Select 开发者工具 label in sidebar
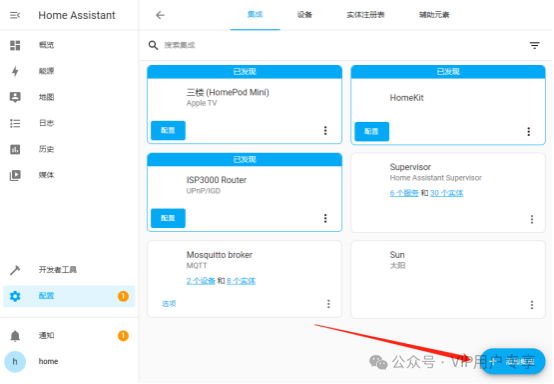Screen dimensions: 554x384 pos(58,270)
